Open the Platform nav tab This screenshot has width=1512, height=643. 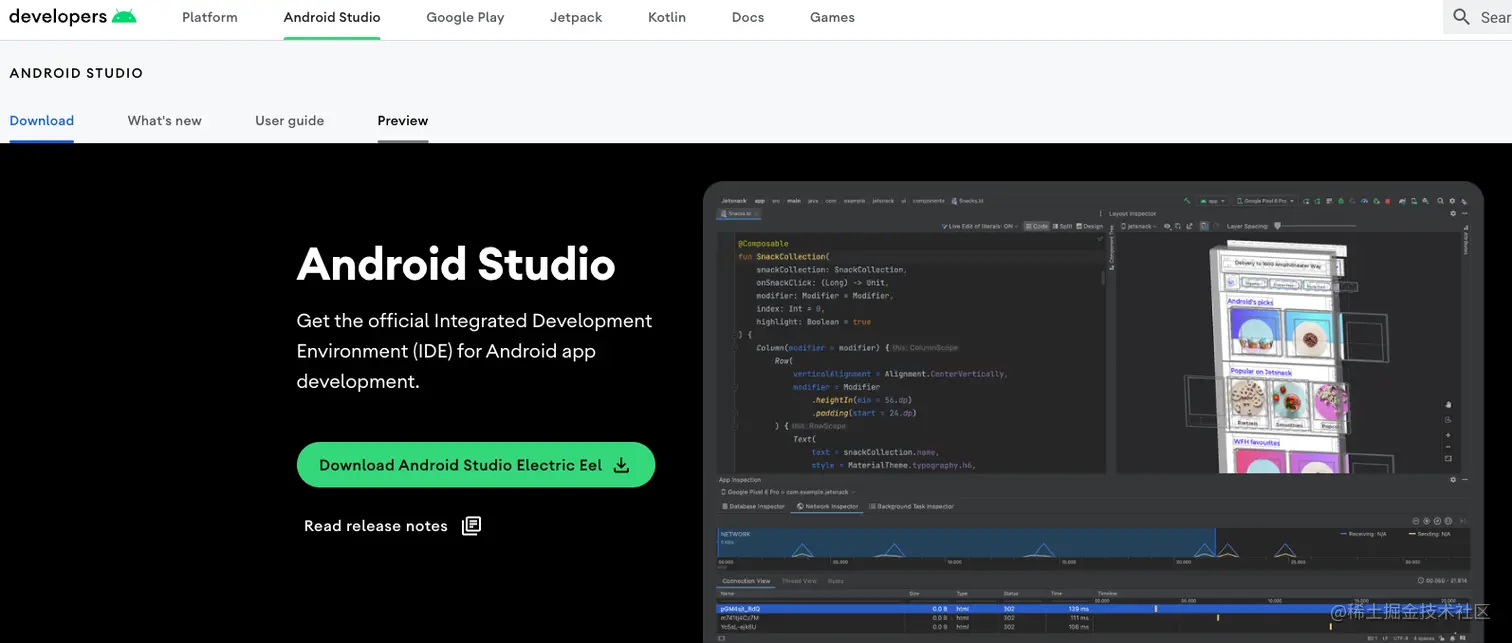tap(210, 17)
